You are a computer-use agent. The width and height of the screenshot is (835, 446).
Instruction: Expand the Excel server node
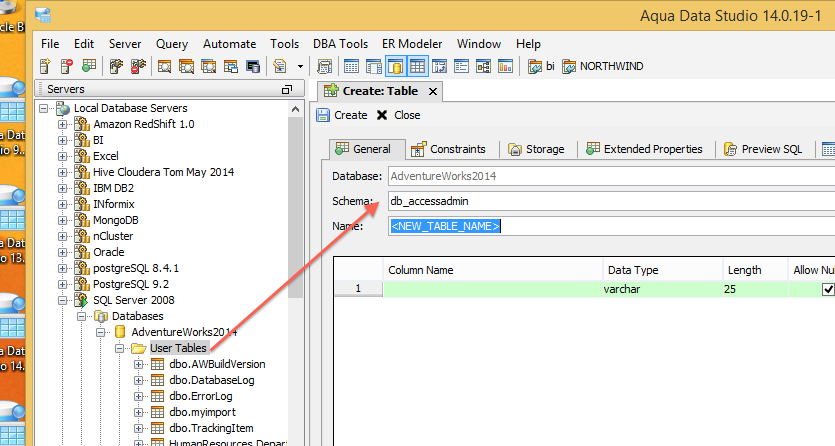point(63,156)
